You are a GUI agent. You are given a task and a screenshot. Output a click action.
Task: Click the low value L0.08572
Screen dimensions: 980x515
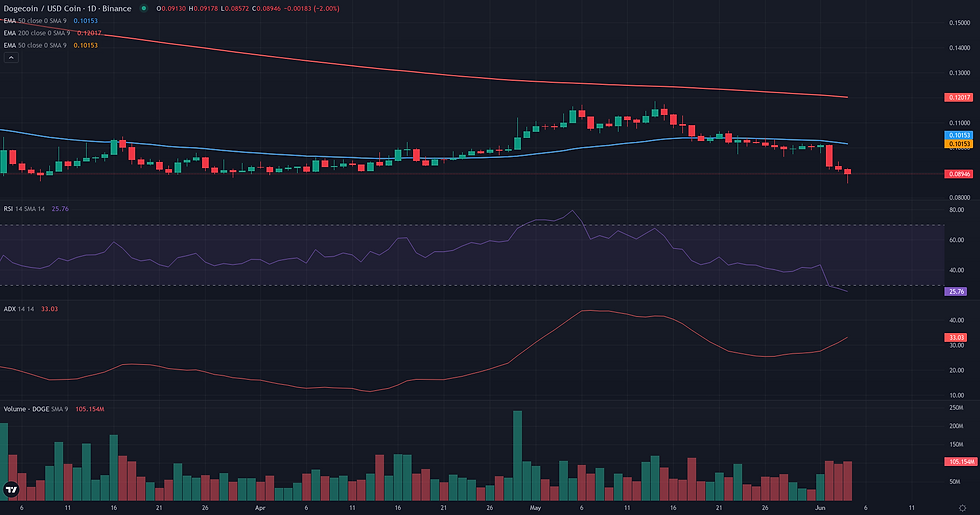[235, 9]
